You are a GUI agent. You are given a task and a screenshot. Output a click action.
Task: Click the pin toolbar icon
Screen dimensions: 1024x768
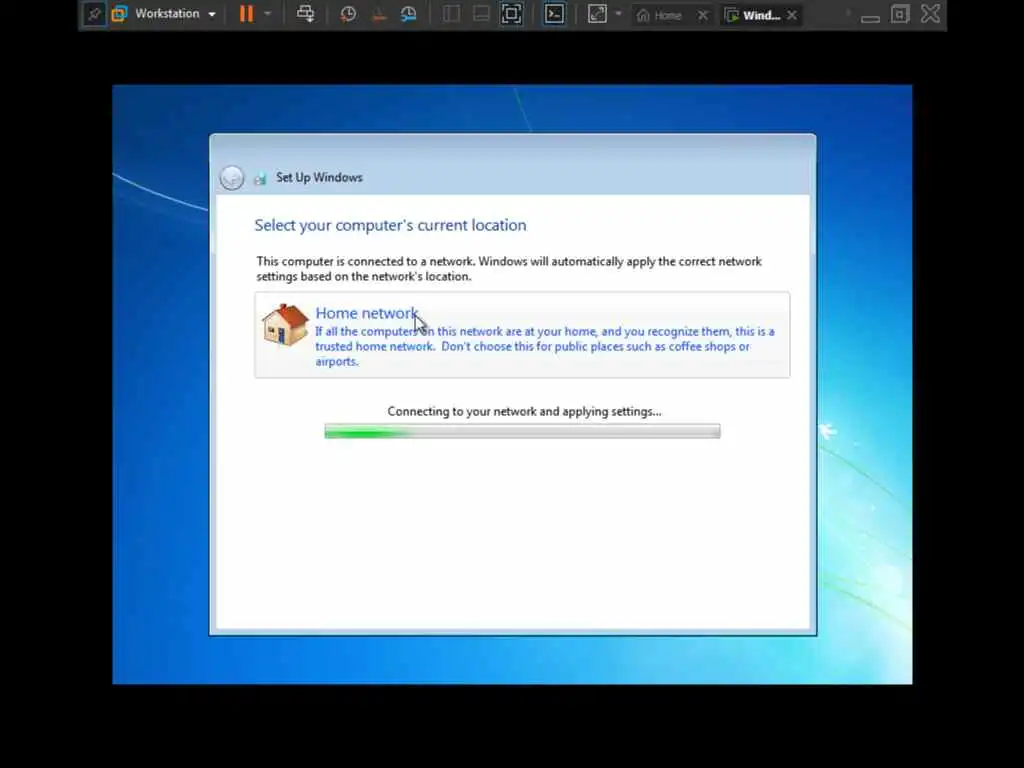[93, 14]
